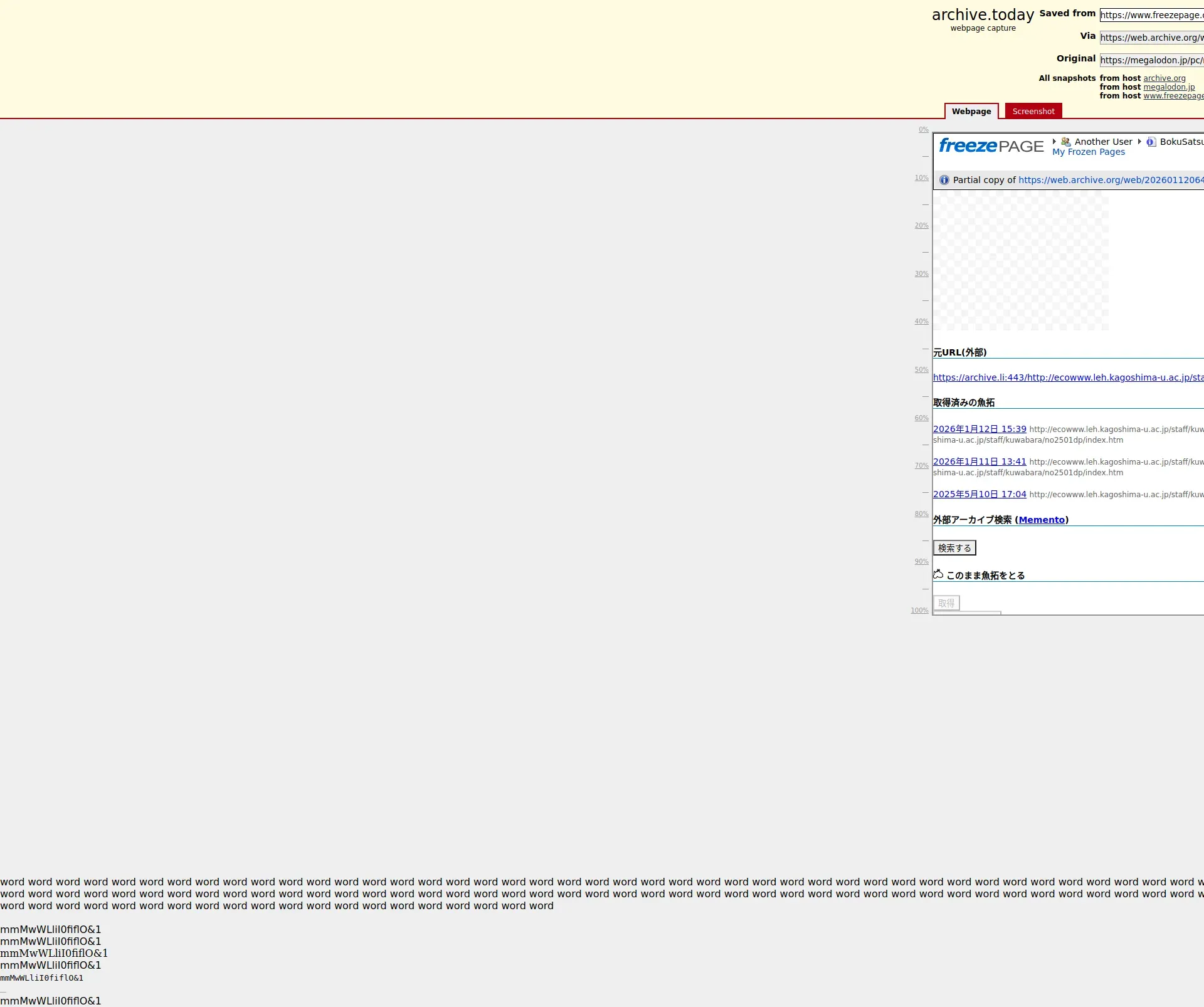Image resolution: width=1204 pixels, height=1007 pixels.
Task: Open the 2026年1月12日 15:39 snapshot link
Action: coord(980,429)
